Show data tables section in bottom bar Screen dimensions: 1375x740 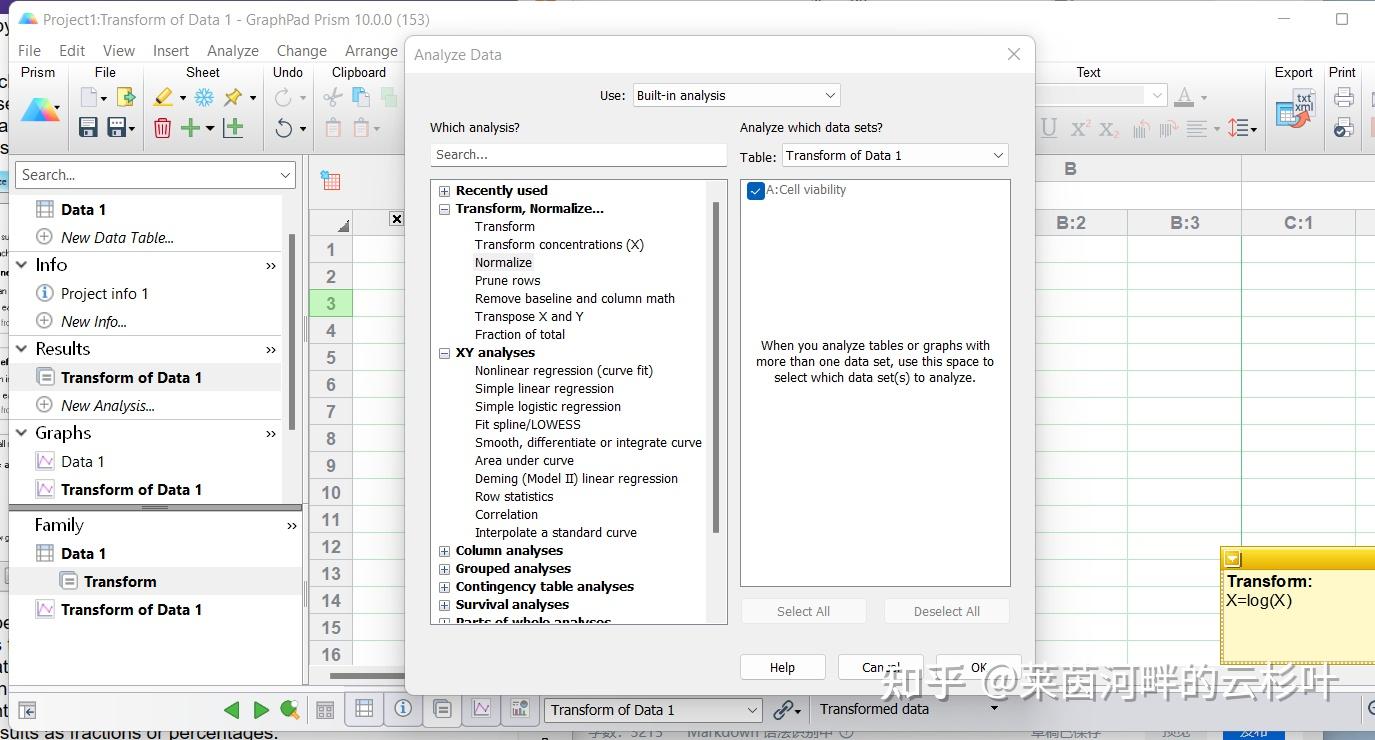click(x=364, y=709)
